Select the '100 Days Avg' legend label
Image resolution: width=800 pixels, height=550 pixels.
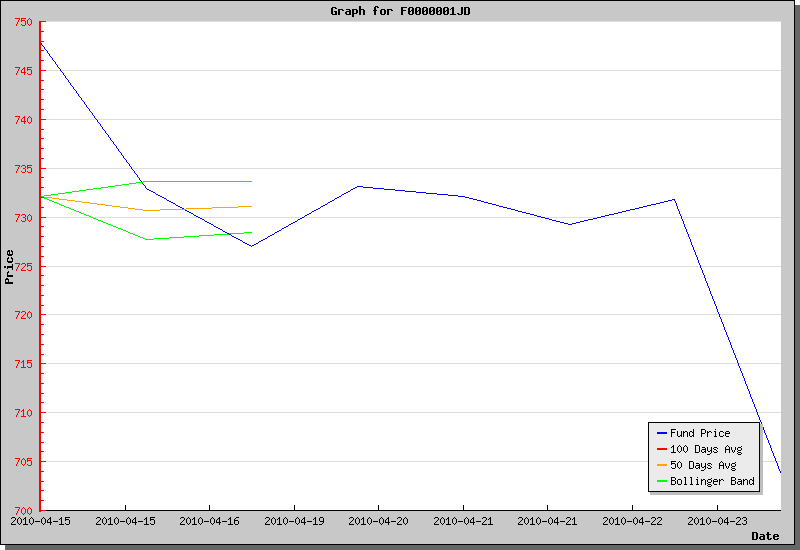[x=706, y=449]
